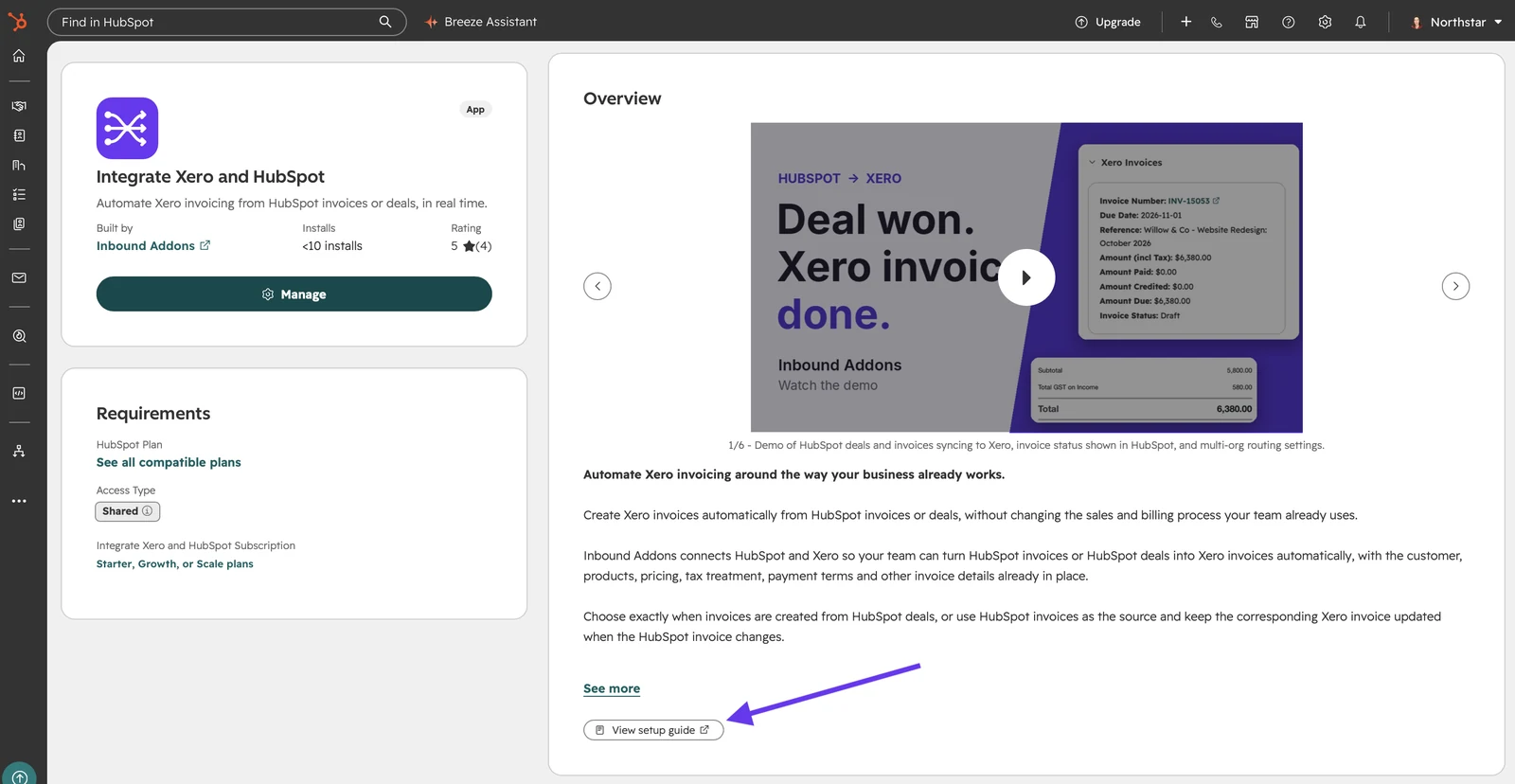Open the Inbound Addons builder link

point(153,246)
